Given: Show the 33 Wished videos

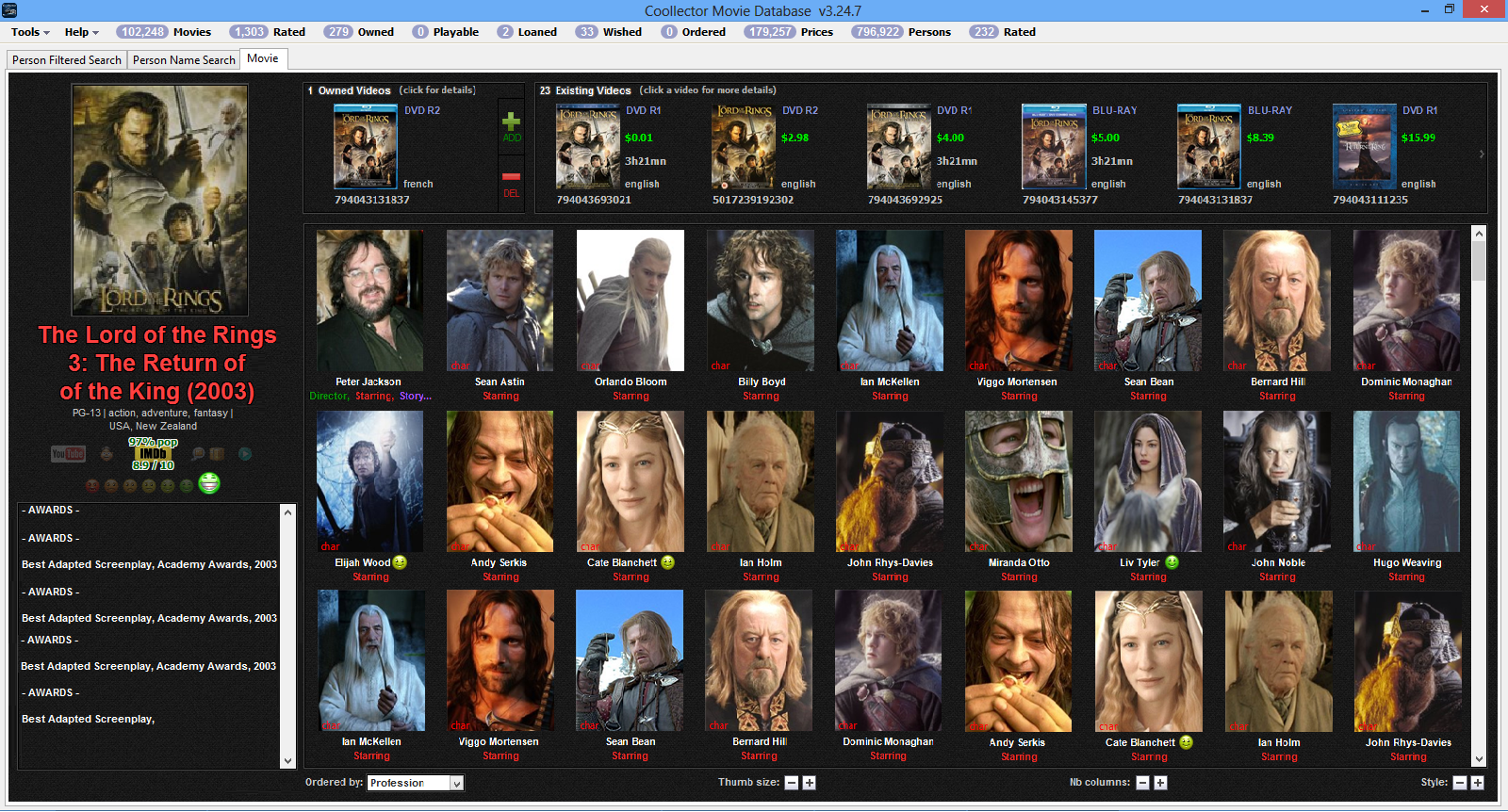Looking at the screenshot, I should [609, 32].
